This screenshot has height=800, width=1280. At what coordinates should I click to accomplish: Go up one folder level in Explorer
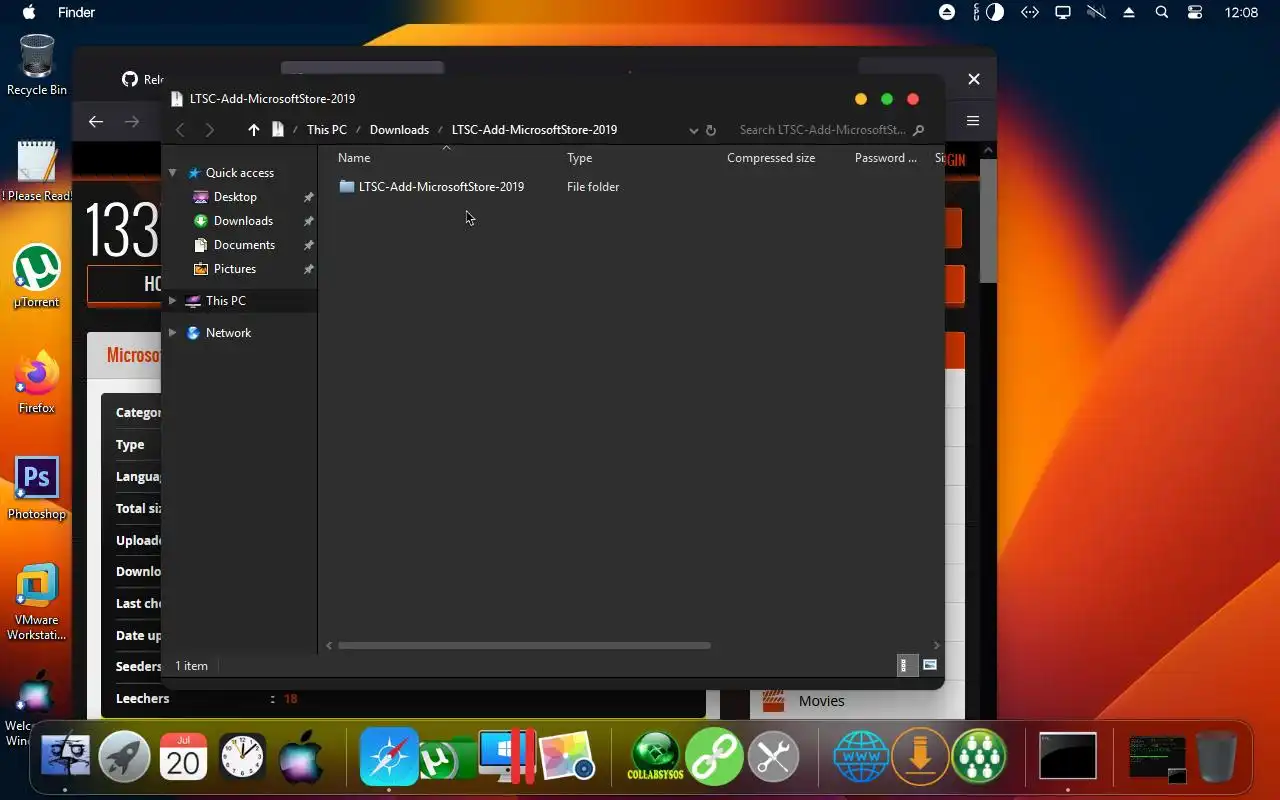pyautogui.click(x=253, y=130)
